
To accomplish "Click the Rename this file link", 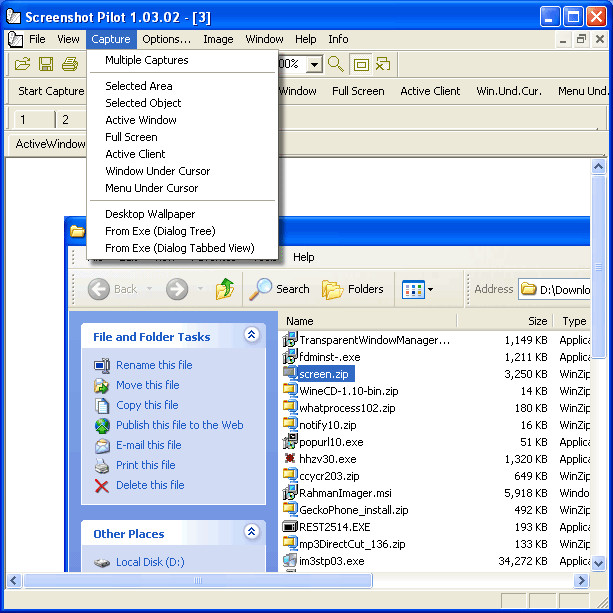I will click(x=154, y=365).
